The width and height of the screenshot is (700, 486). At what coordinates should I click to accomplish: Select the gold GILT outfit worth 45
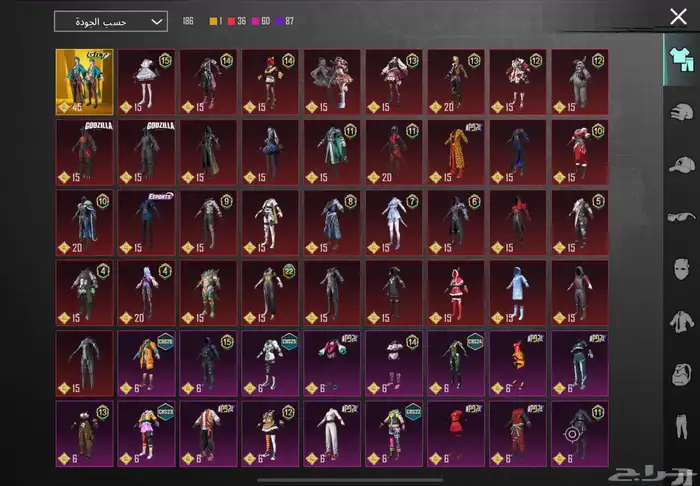click(84, 81)
